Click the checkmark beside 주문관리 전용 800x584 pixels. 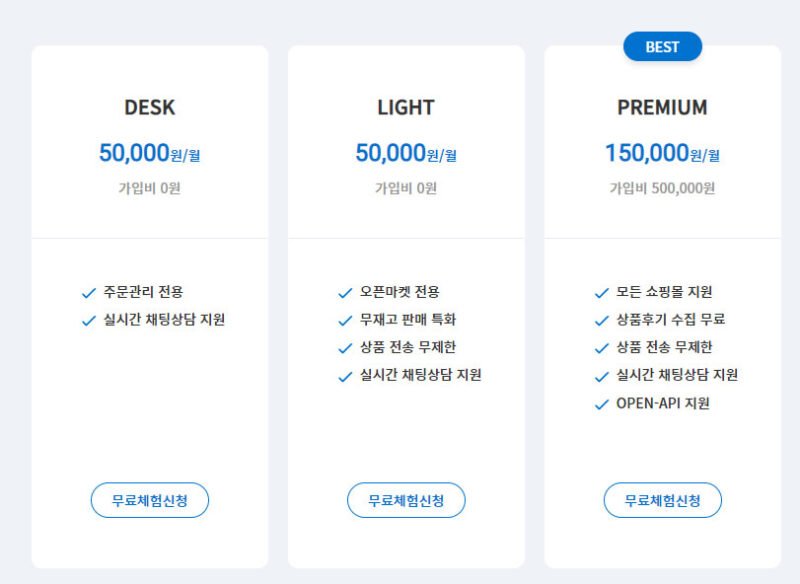(x=89, y=293)
